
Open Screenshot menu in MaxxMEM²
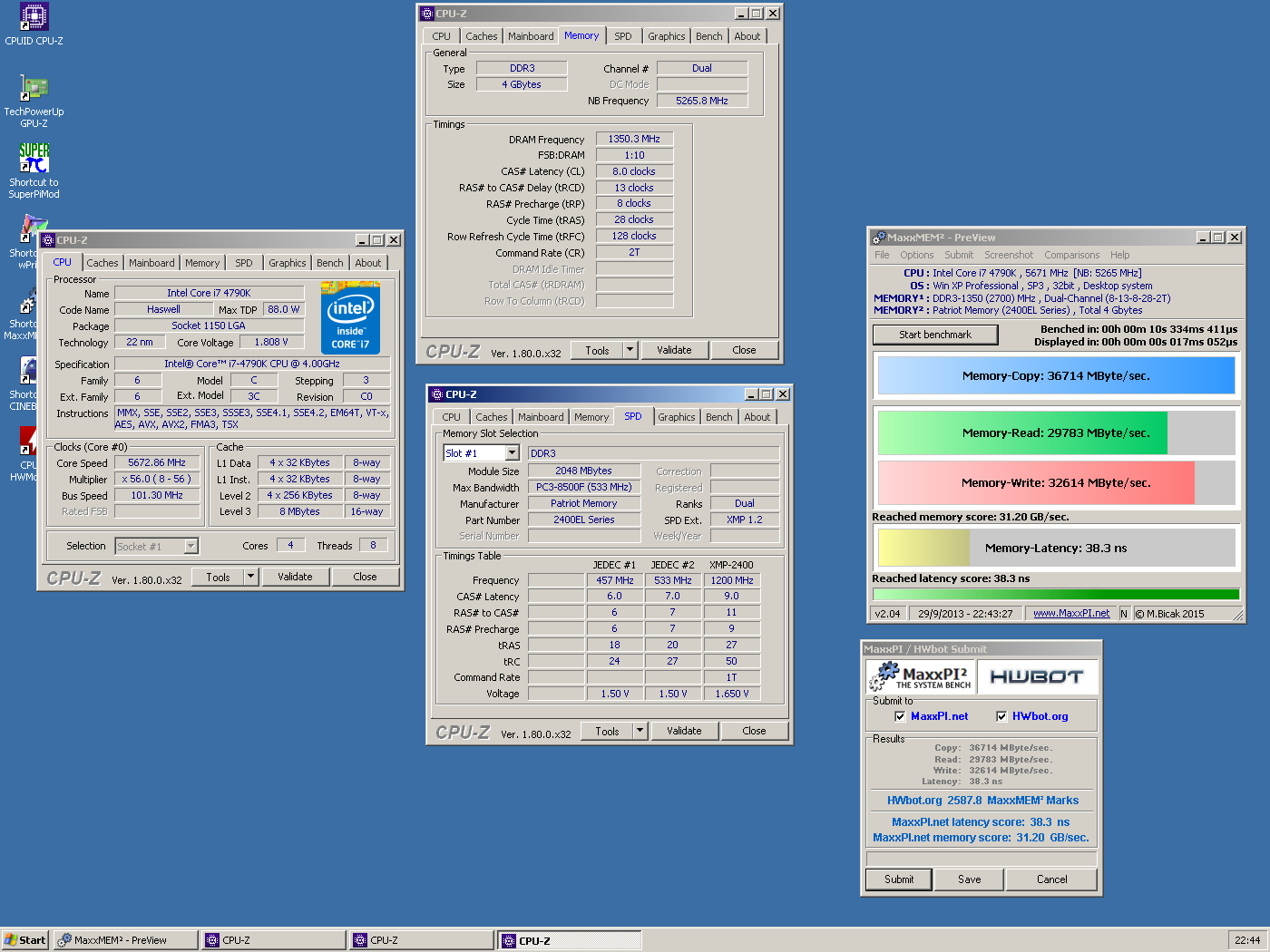click(x=1009, y=256)
